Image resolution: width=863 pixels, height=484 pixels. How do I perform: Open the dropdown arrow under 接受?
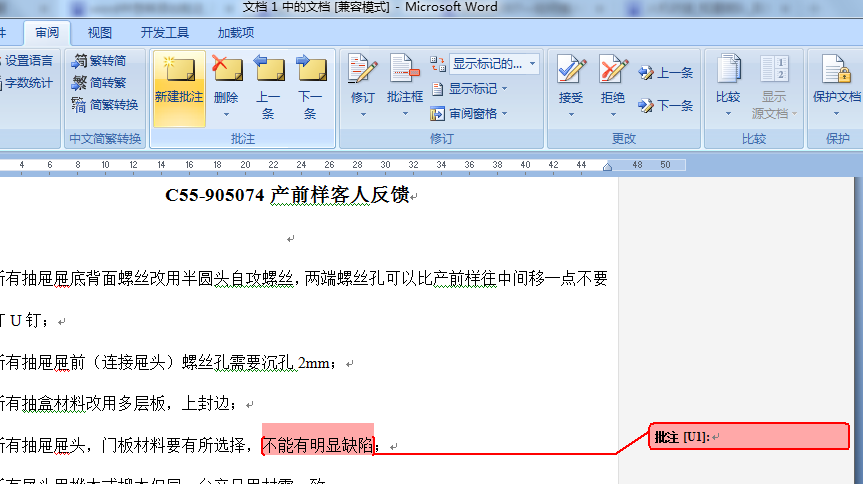click(x=571, y=115)
